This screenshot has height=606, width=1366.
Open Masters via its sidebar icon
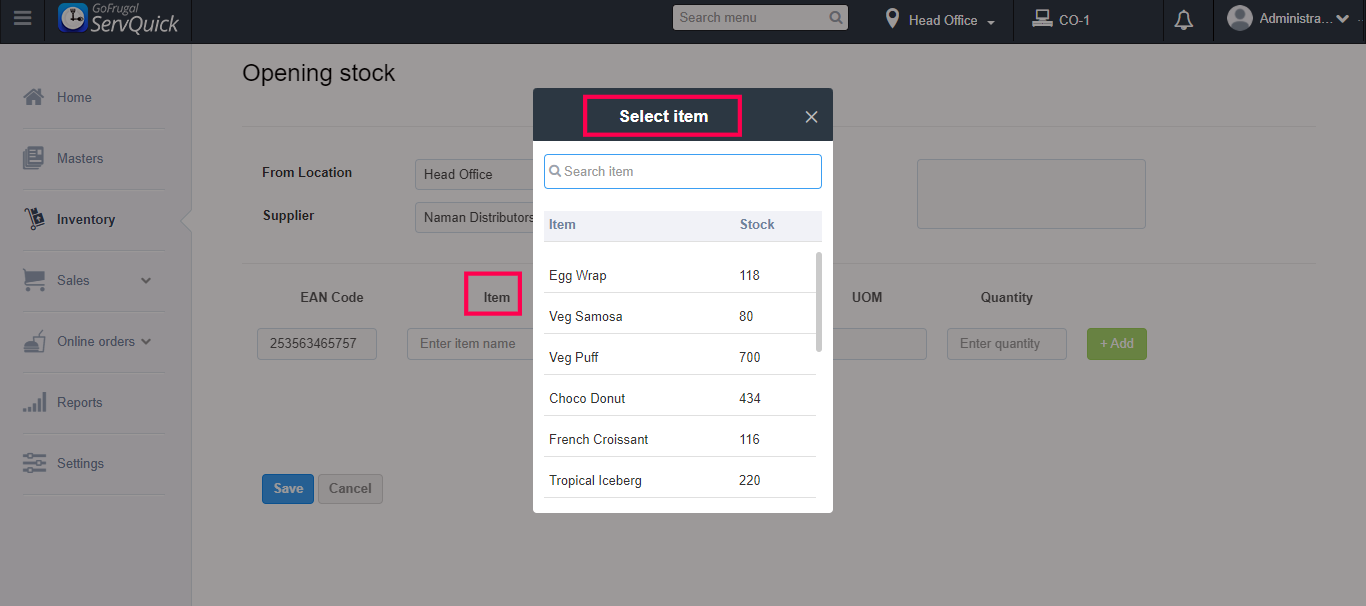(34, 158)
